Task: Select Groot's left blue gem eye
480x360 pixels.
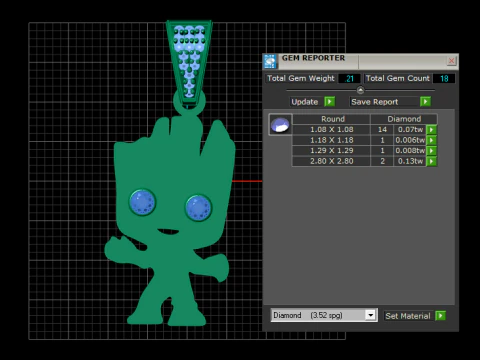Action: [x=142, y=202]
